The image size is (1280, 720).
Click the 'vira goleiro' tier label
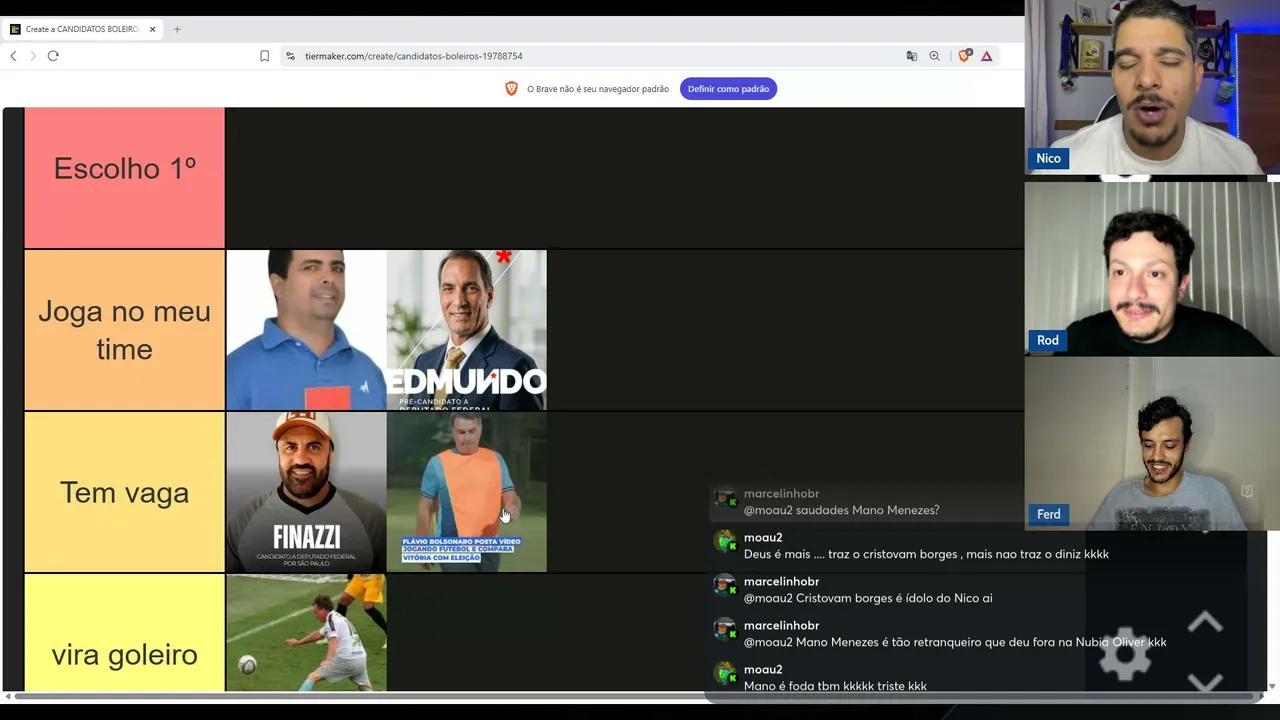tap(124, 633)
